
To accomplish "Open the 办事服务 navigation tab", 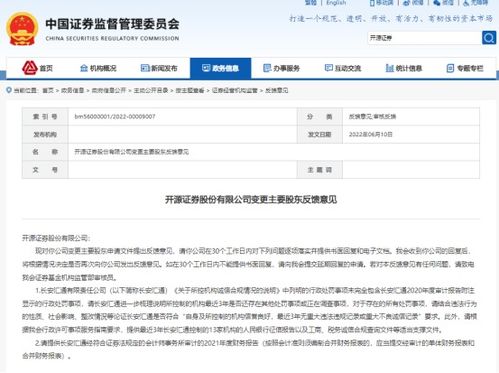I will [x=281, y=68].
